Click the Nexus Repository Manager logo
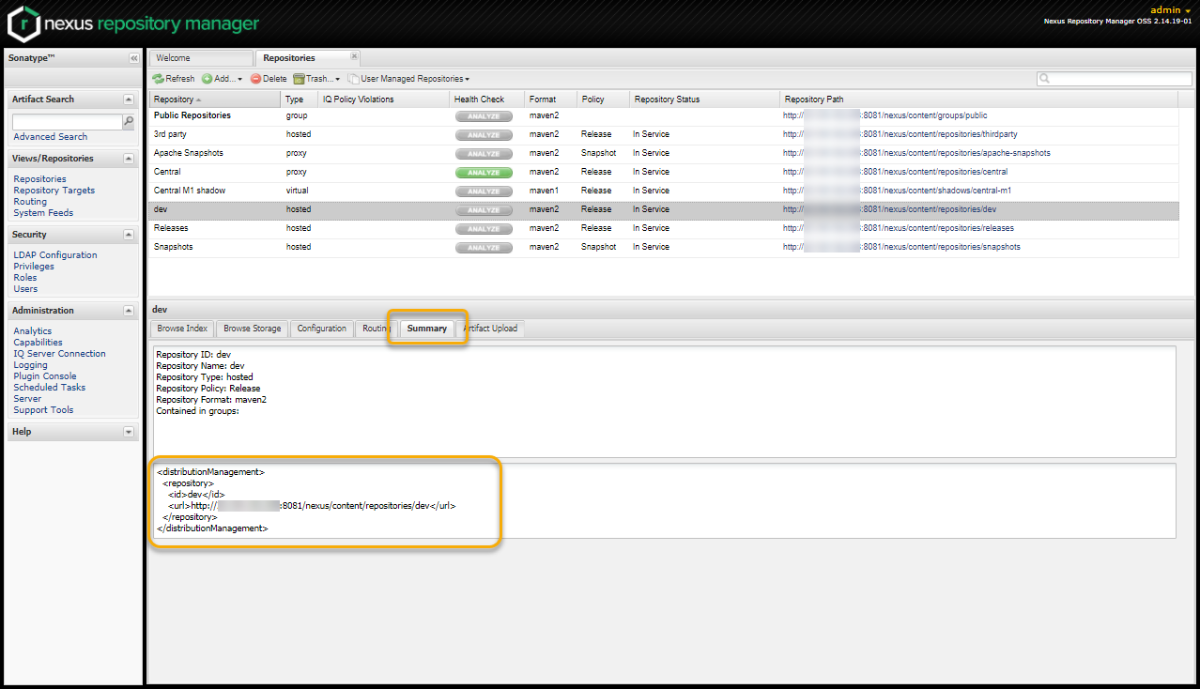Image resolution: width=1200 pixels, height=689 pixels. [x=134, y=24]
